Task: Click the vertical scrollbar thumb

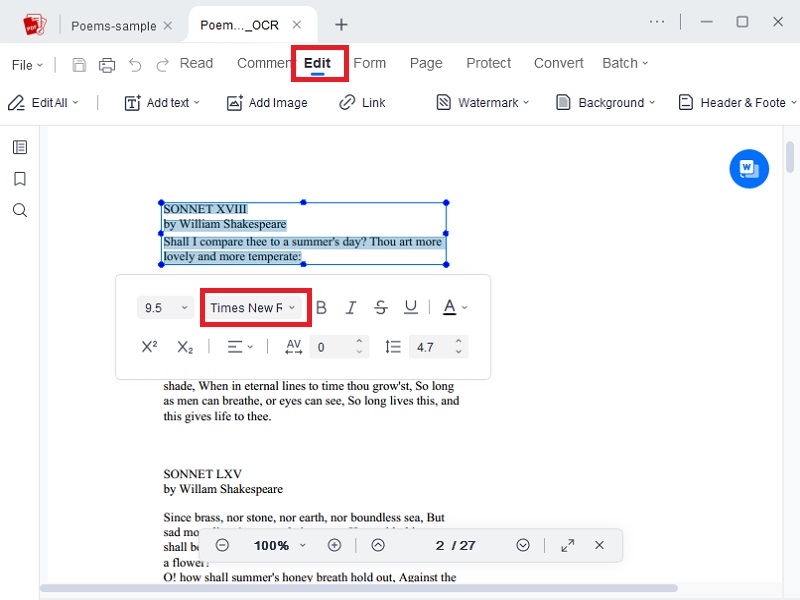Action: (790, 158)
